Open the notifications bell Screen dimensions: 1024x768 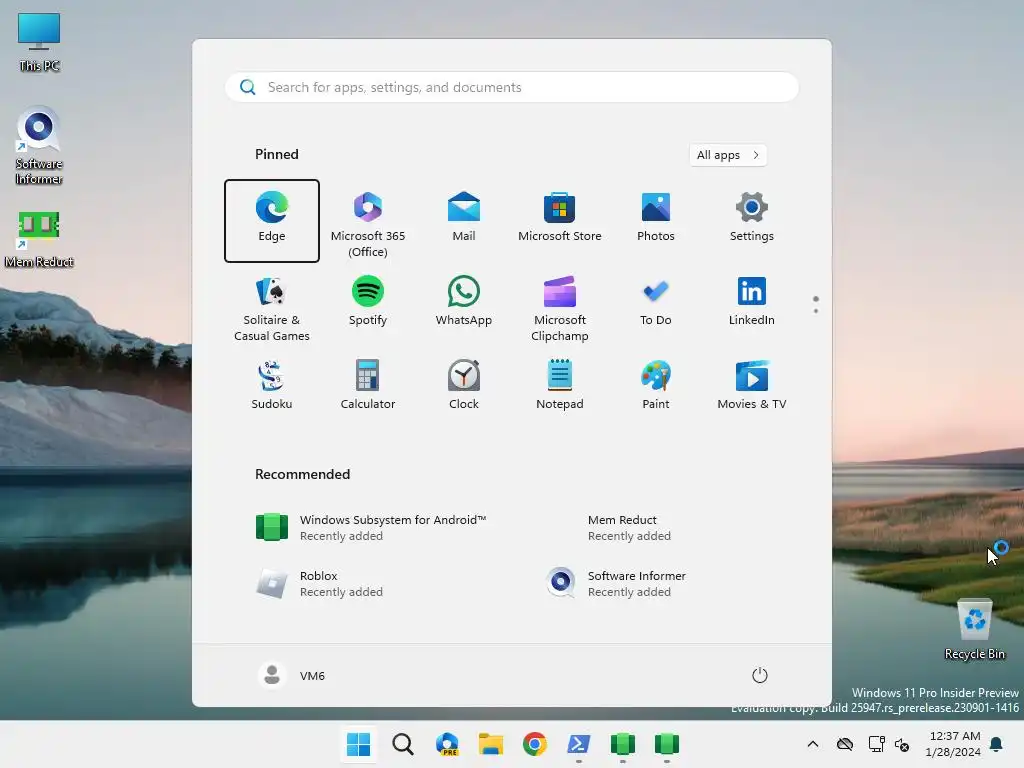pyautogui.click(x=997, y=744)
